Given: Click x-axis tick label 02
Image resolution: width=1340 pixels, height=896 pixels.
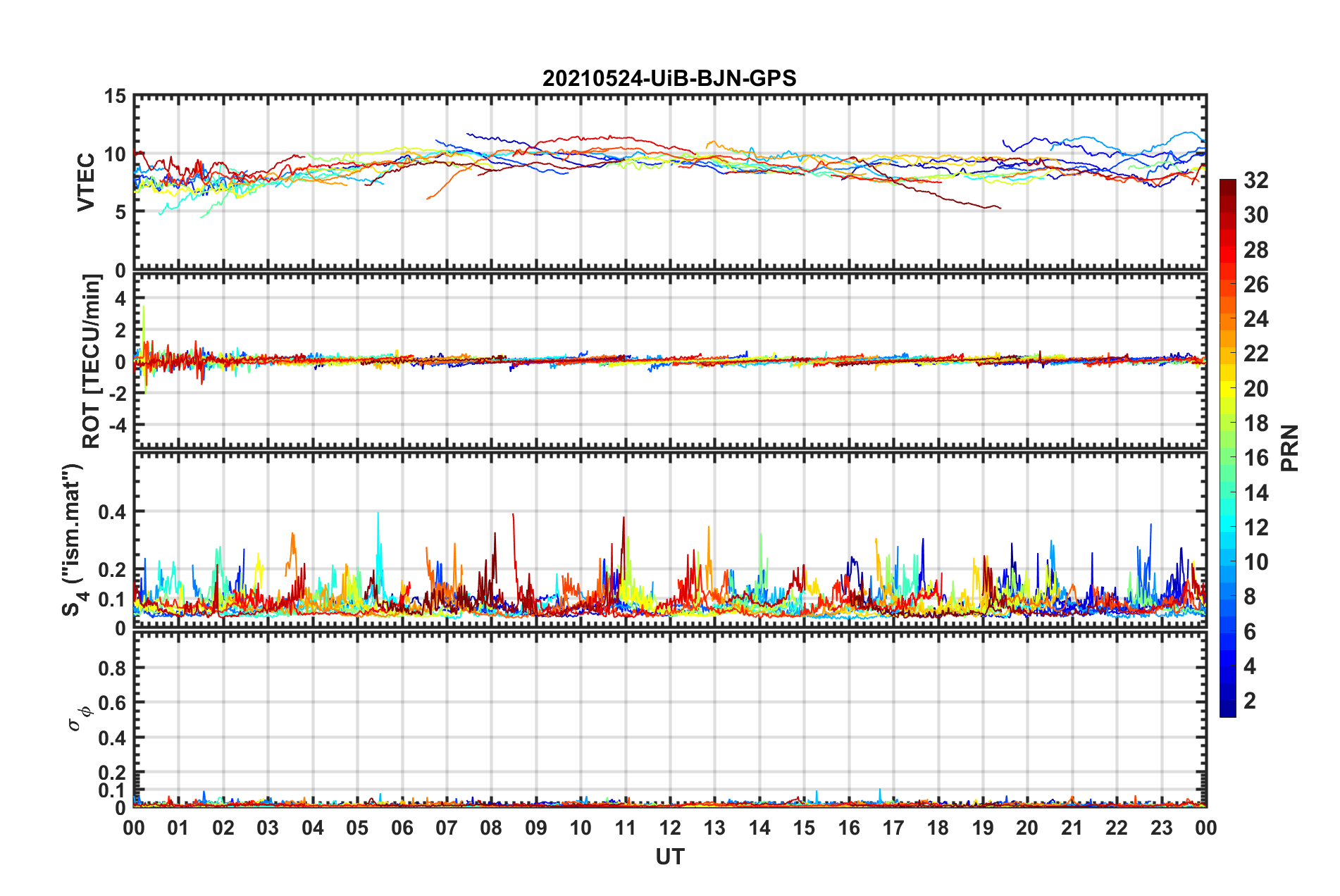Looking at the screenshot, I should tap(223, 828).
